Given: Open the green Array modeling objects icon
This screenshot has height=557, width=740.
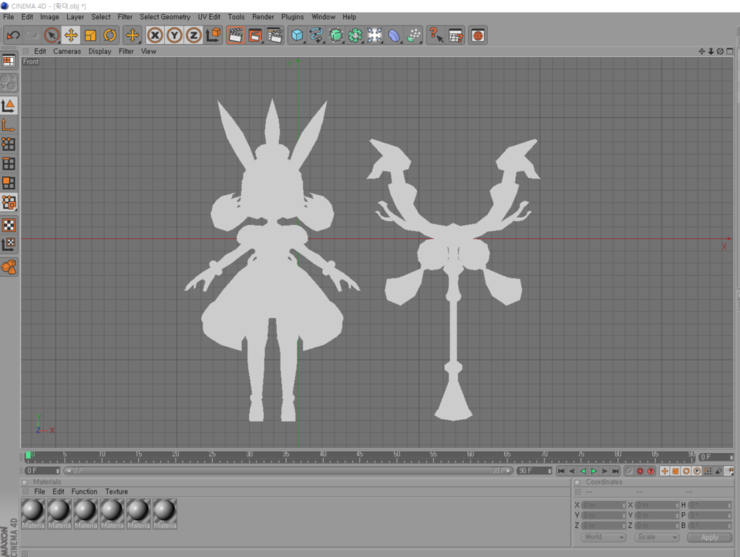Looking at the screenshot, I should click(355, 35).
